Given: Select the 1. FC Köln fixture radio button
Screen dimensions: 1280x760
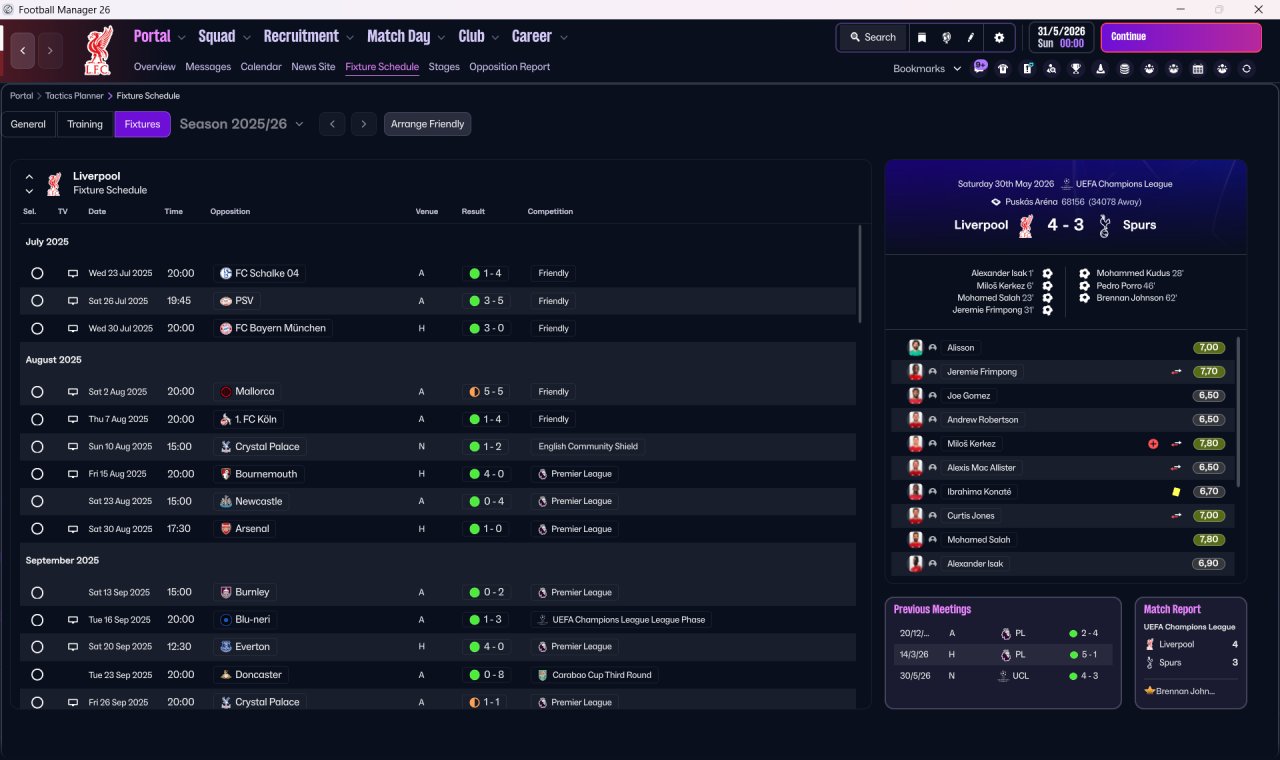Looking at the screenshot, I should [37, 419].
